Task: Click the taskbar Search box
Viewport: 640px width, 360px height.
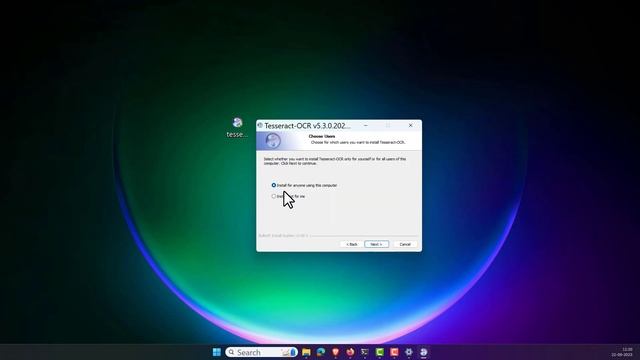Action: pos(261,352)
